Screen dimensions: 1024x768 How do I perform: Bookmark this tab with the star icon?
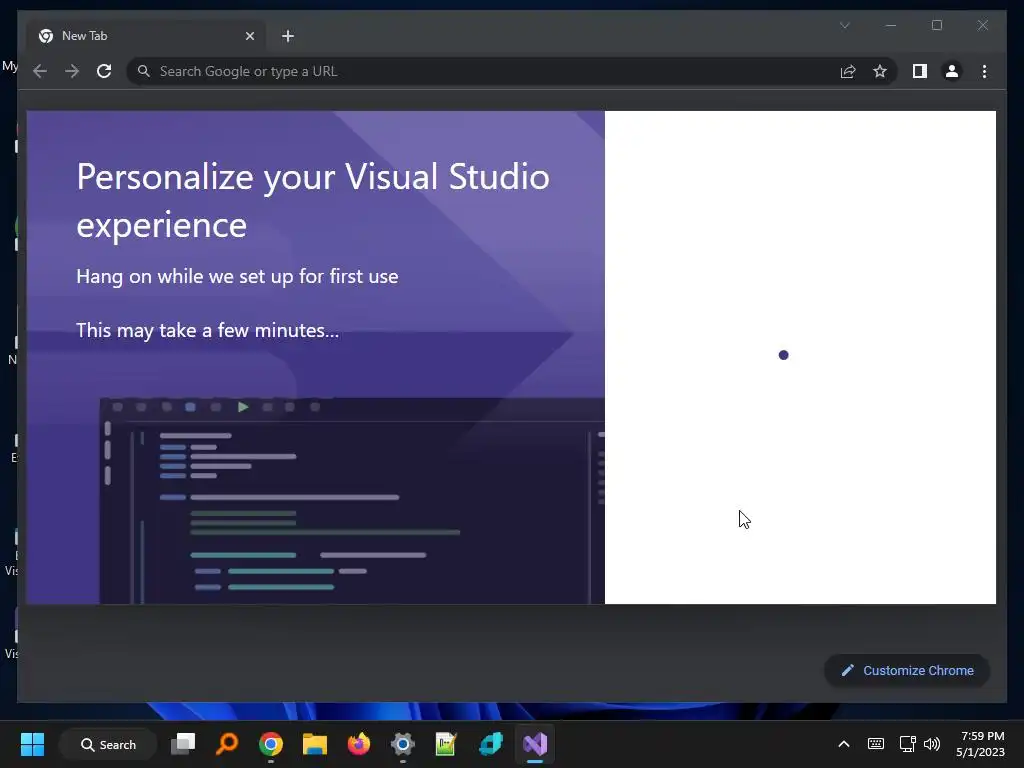[880, 71]
